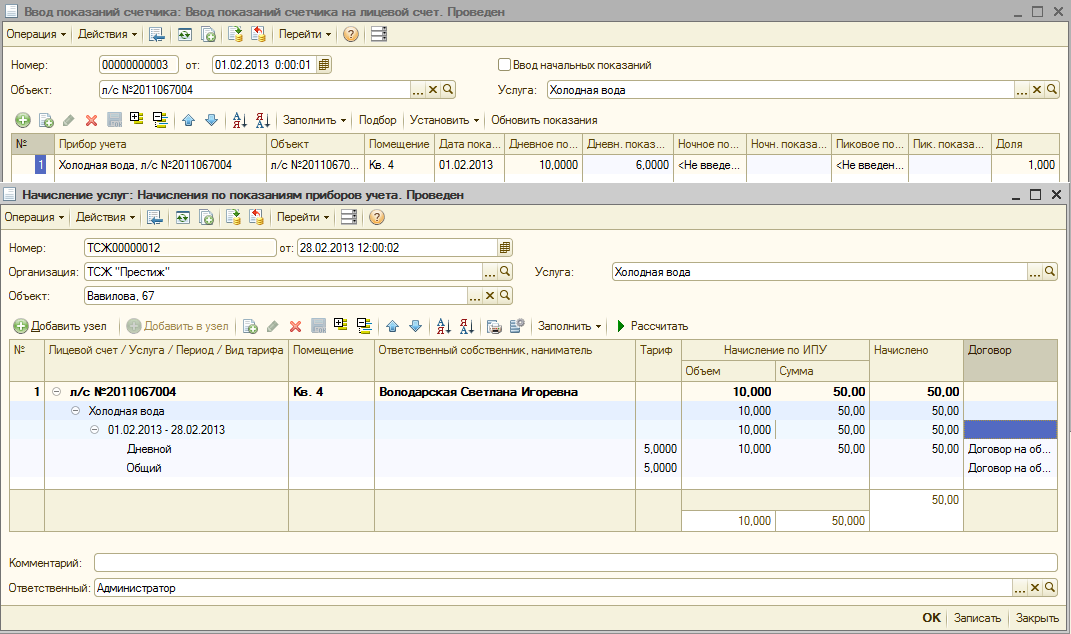Collapse the 01.02.2013 - 28.02.2013 period node

coord(95,430)
